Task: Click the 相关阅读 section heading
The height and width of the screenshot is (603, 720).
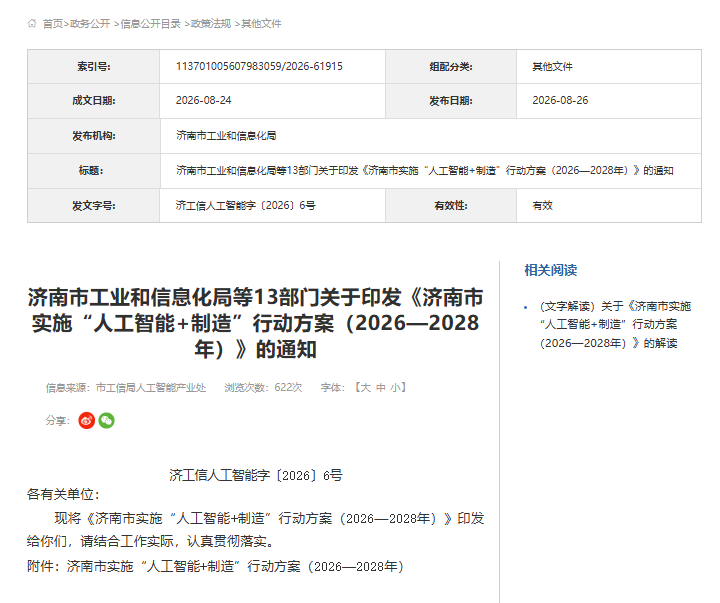Action: coord(551,270)
